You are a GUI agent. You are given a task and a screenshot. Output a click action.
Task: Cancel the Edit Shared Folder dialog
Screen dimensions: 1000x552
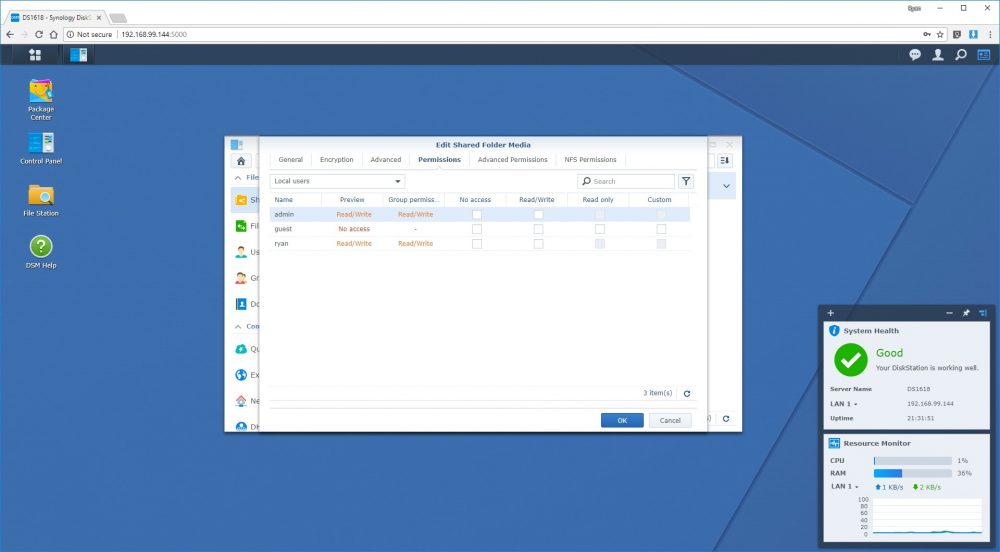pyautogui.click(x=670, y=420)
